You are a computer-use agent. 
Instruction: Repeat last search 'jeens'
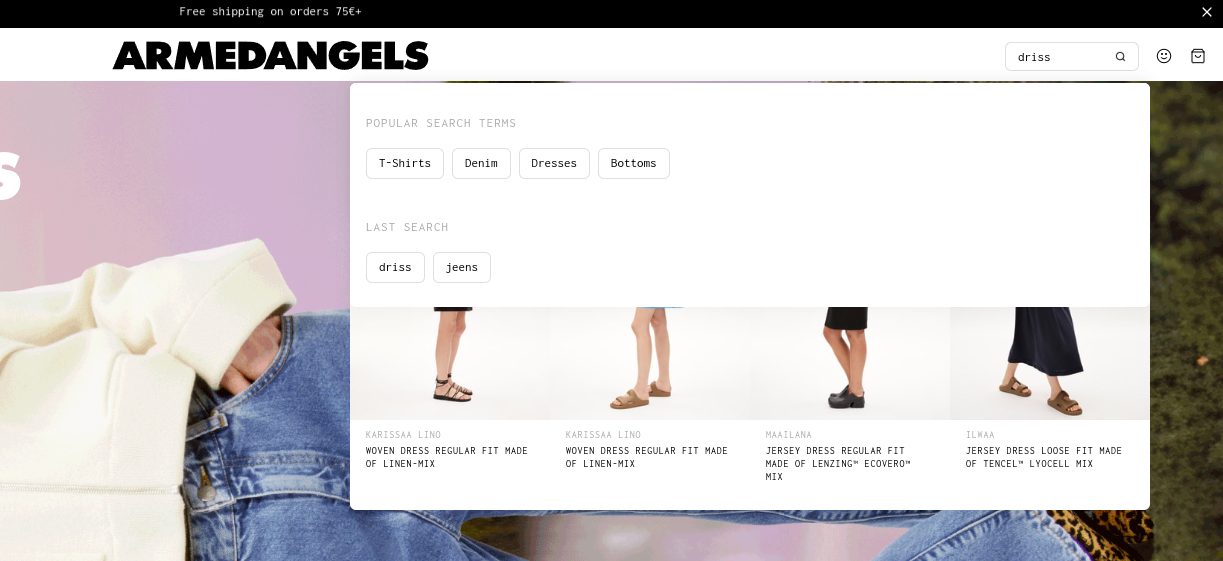462,267
